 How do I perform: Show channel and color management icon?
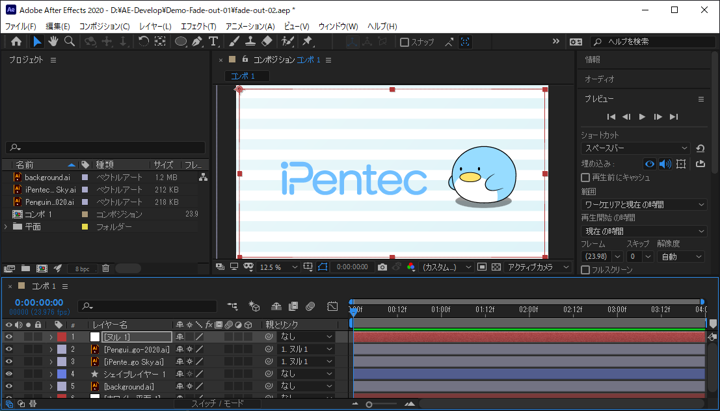(411, 267)
